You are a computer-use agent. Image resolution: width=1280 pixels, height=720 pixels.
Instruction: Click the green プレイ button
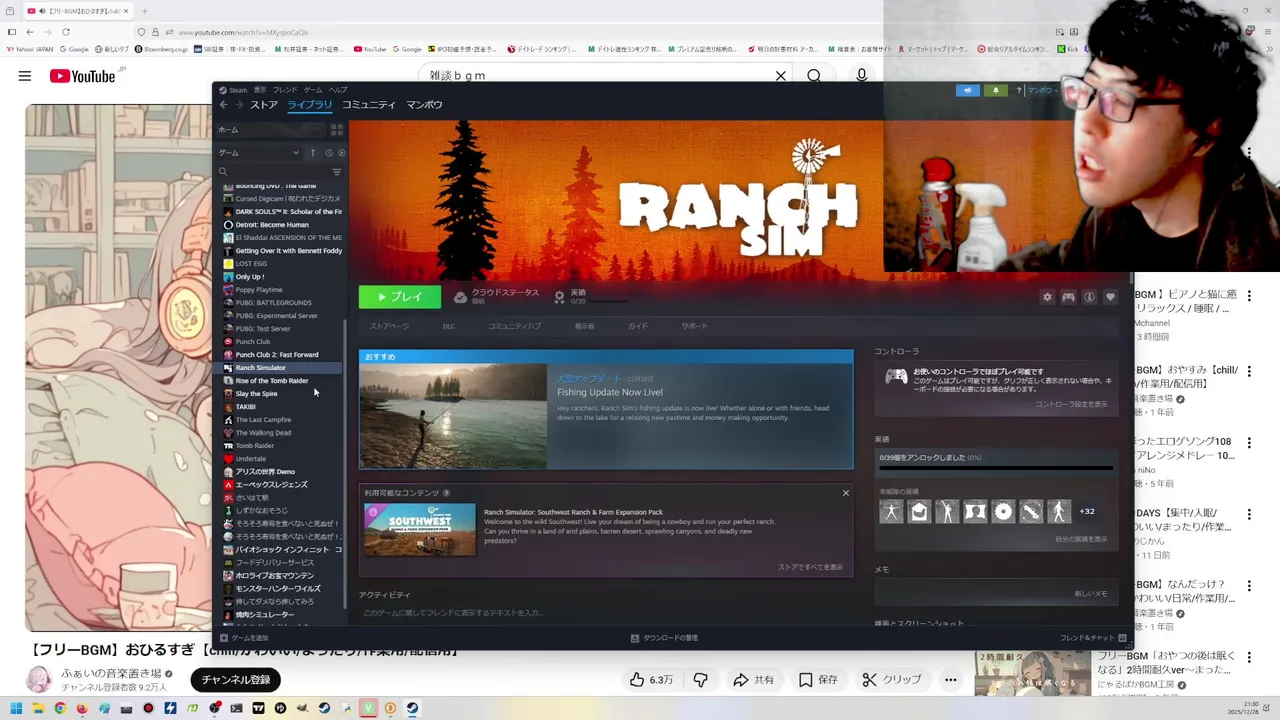coord(400,297)
